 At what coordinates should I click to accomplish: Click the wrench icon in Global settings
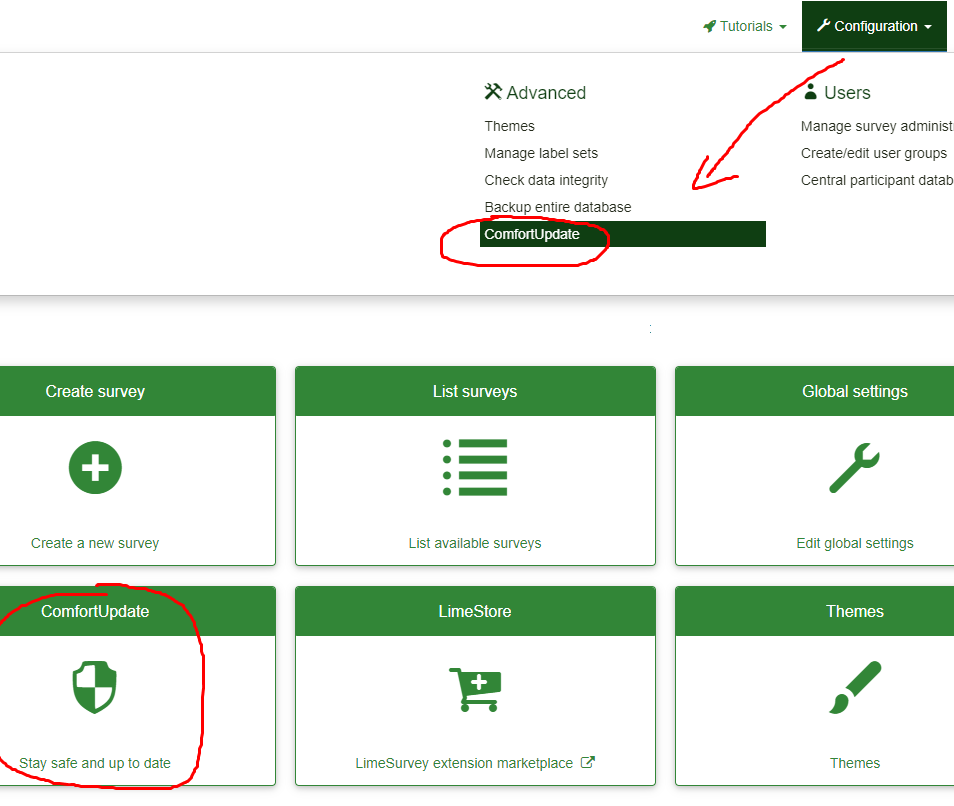coord(854,469)
